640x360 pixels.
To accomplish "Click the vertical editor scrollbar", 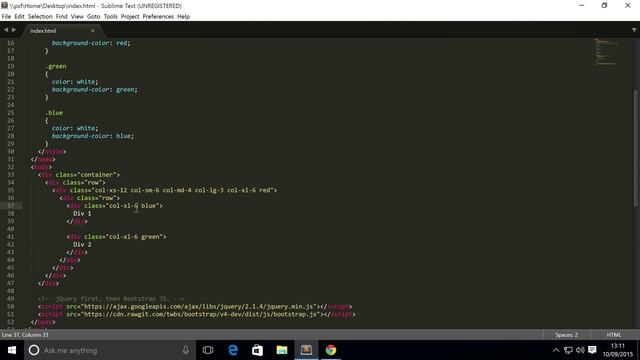I will (636, 148).
